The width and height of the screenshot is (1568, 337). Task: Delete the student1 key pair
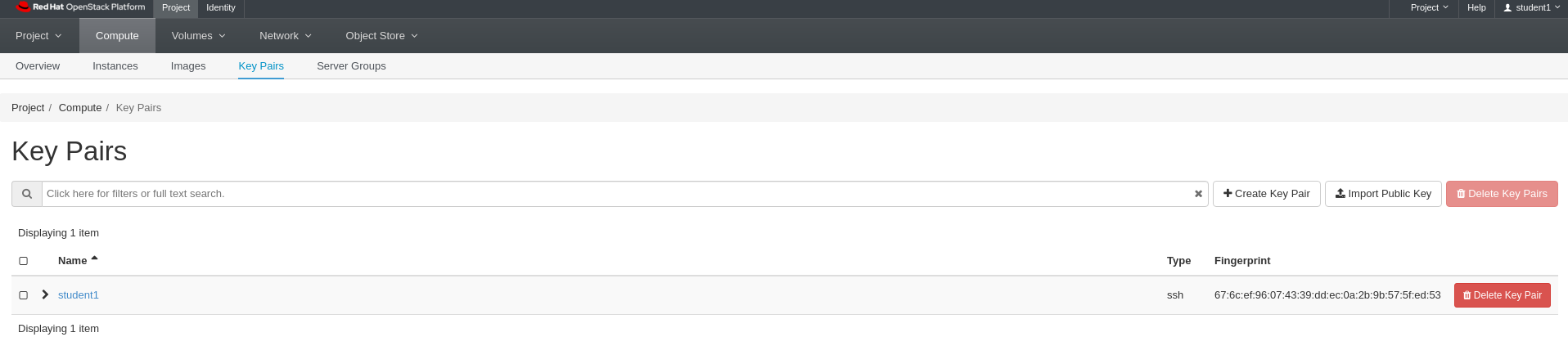click(1502, 295)
